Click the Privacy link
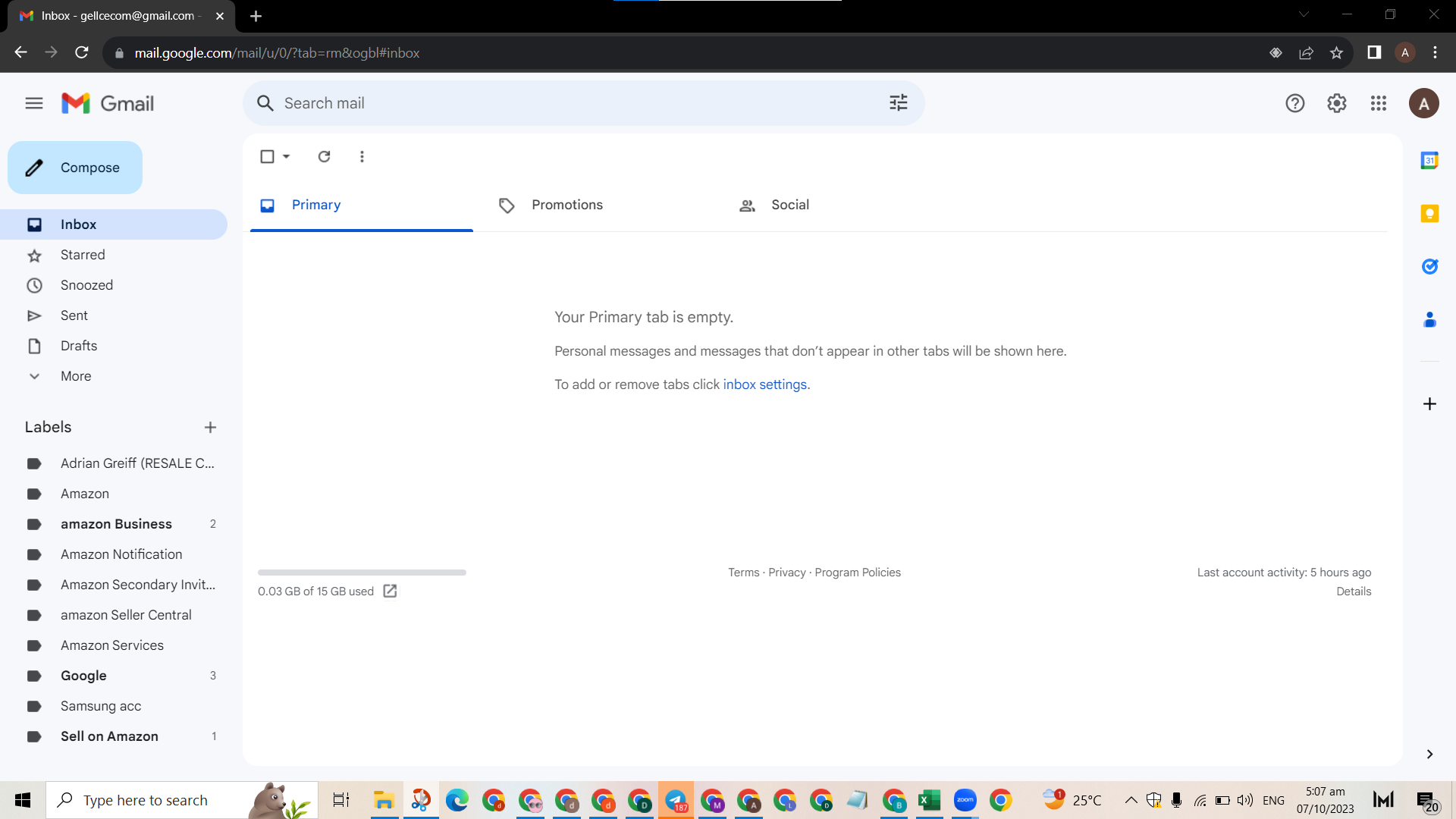 [786, 573]
